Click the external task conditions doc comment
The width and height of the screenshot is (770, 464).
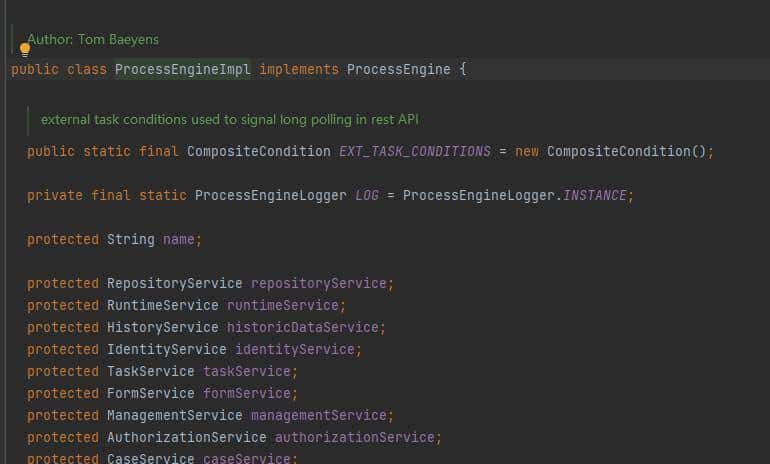229,119
